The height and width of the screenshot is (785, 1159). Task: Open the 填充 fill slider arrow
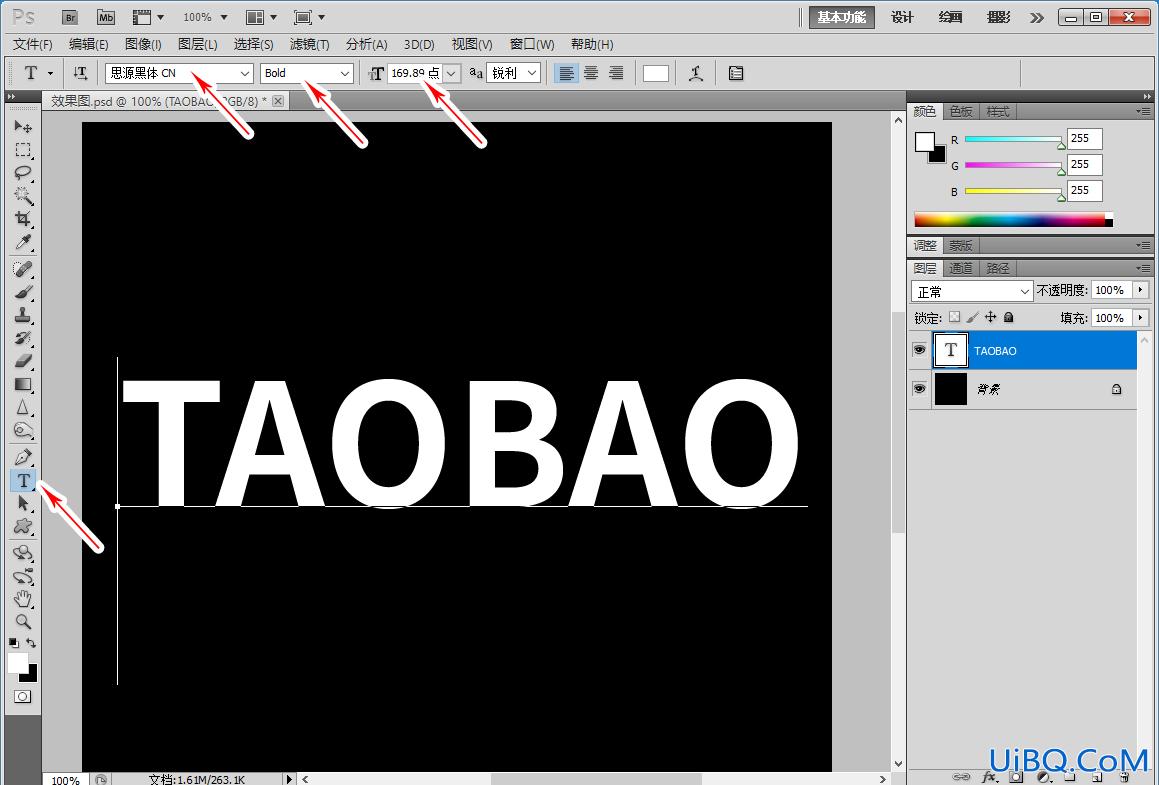coord(1141,317)
